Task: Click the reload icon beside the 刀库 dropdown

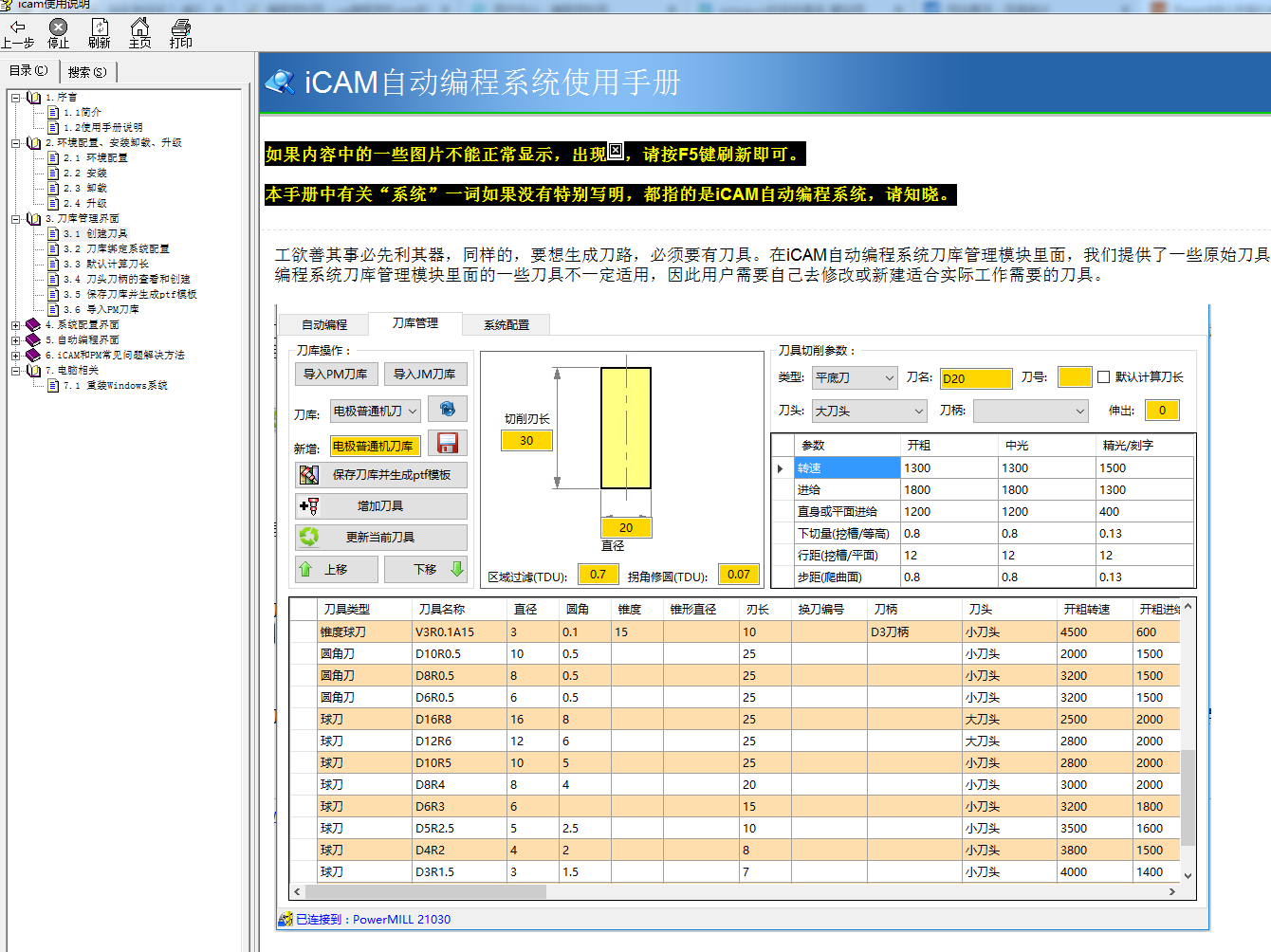Action: (x=448, y=409)
